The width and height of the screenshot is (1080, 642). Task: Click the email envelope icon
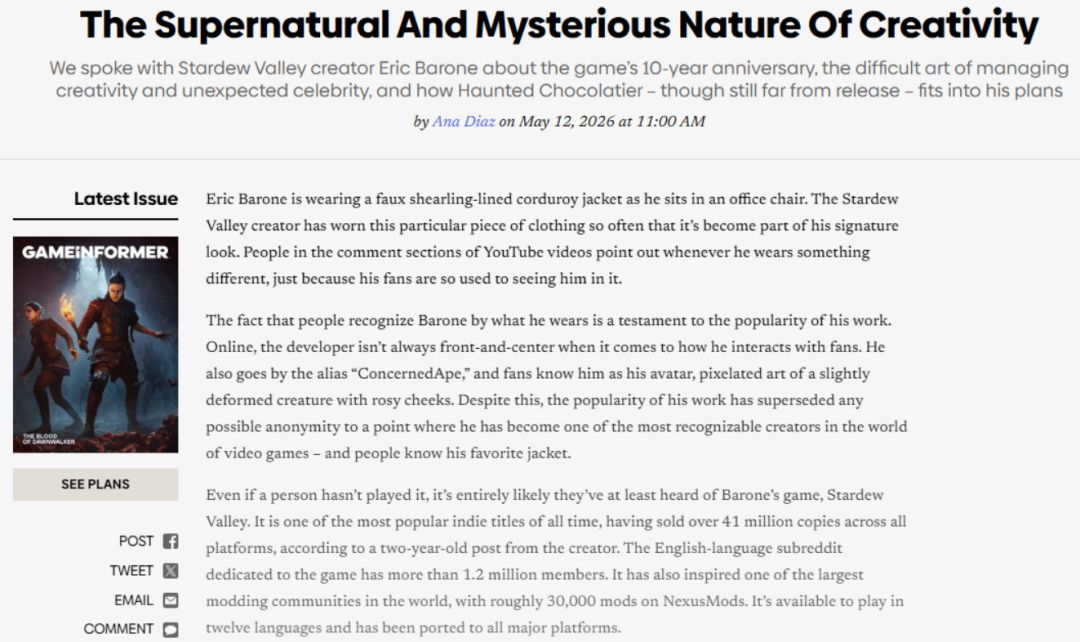[170, 601]
